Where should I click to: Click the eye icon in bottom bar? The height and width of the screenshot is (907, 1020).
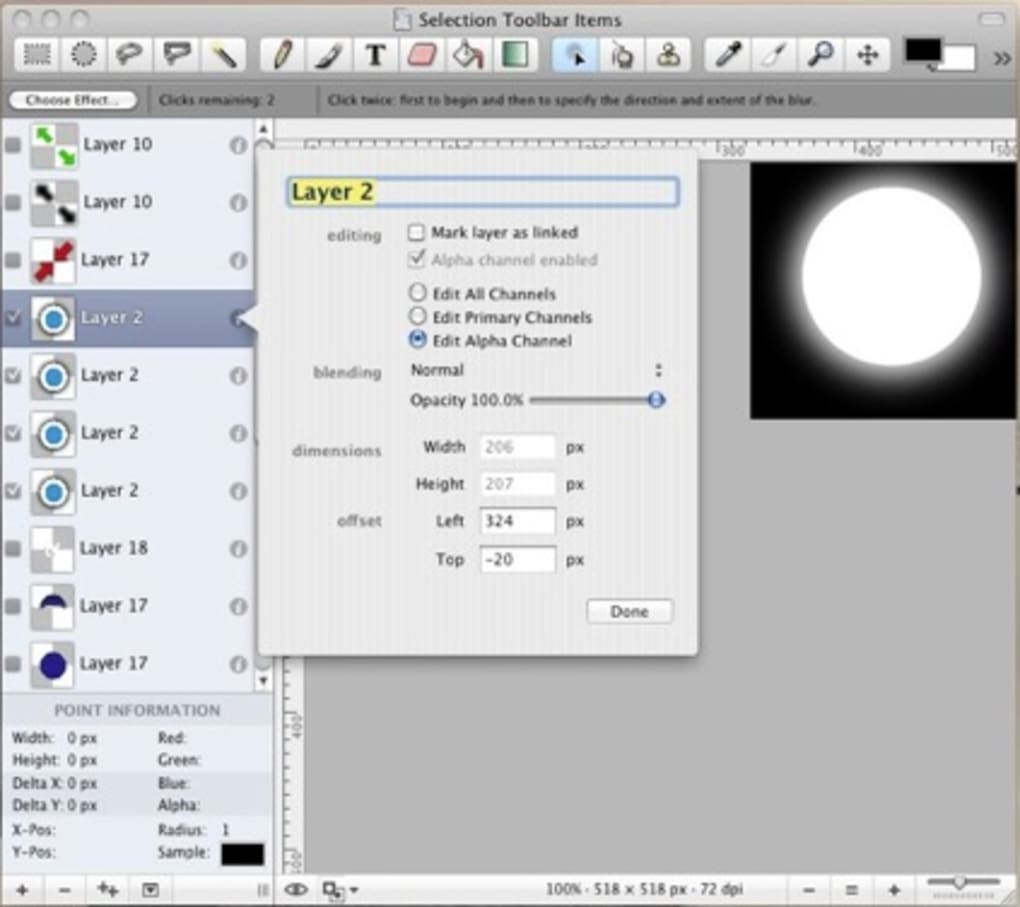pos(296,889)
